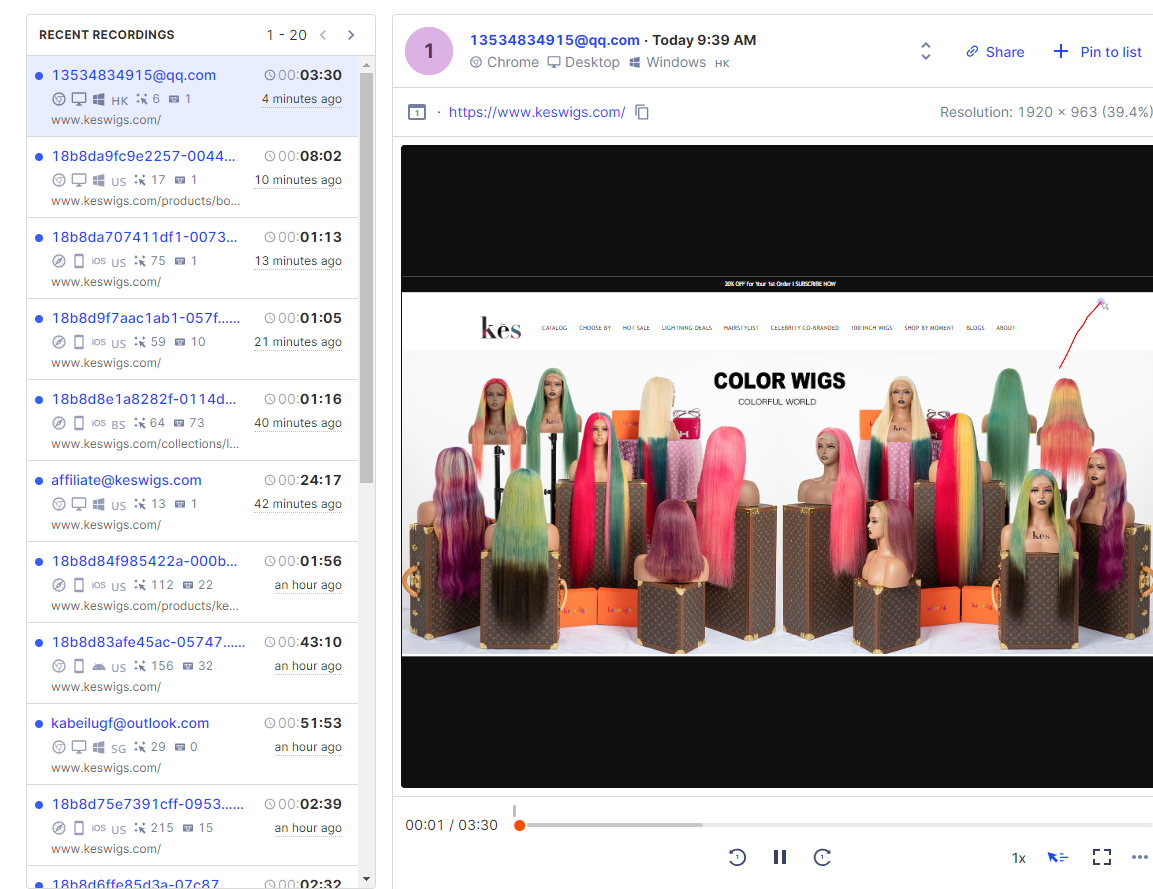Copy the page URL icon
This screenshot has width=1153, height=889.
(x=642, y=112)
